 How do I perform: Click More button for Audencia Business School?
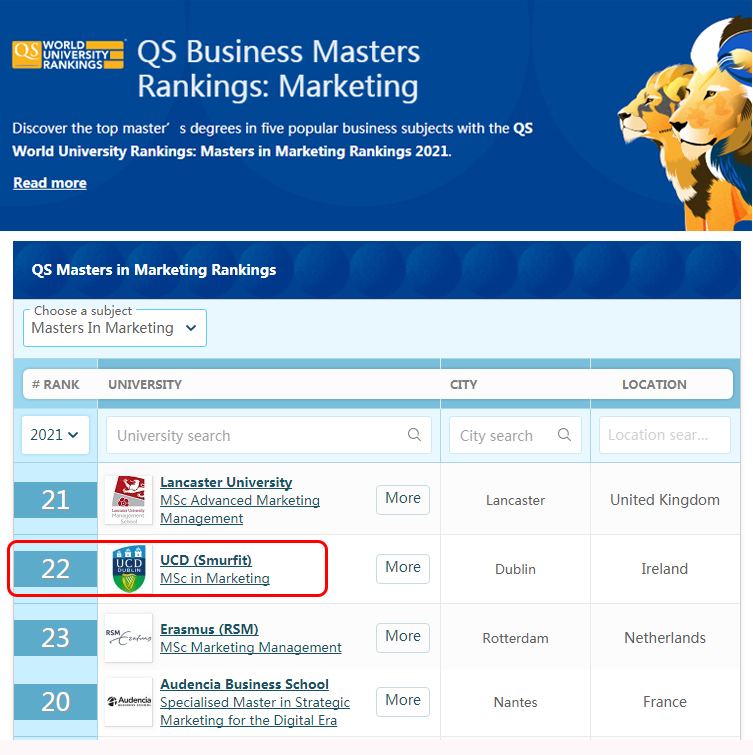(x=403, y=701)
